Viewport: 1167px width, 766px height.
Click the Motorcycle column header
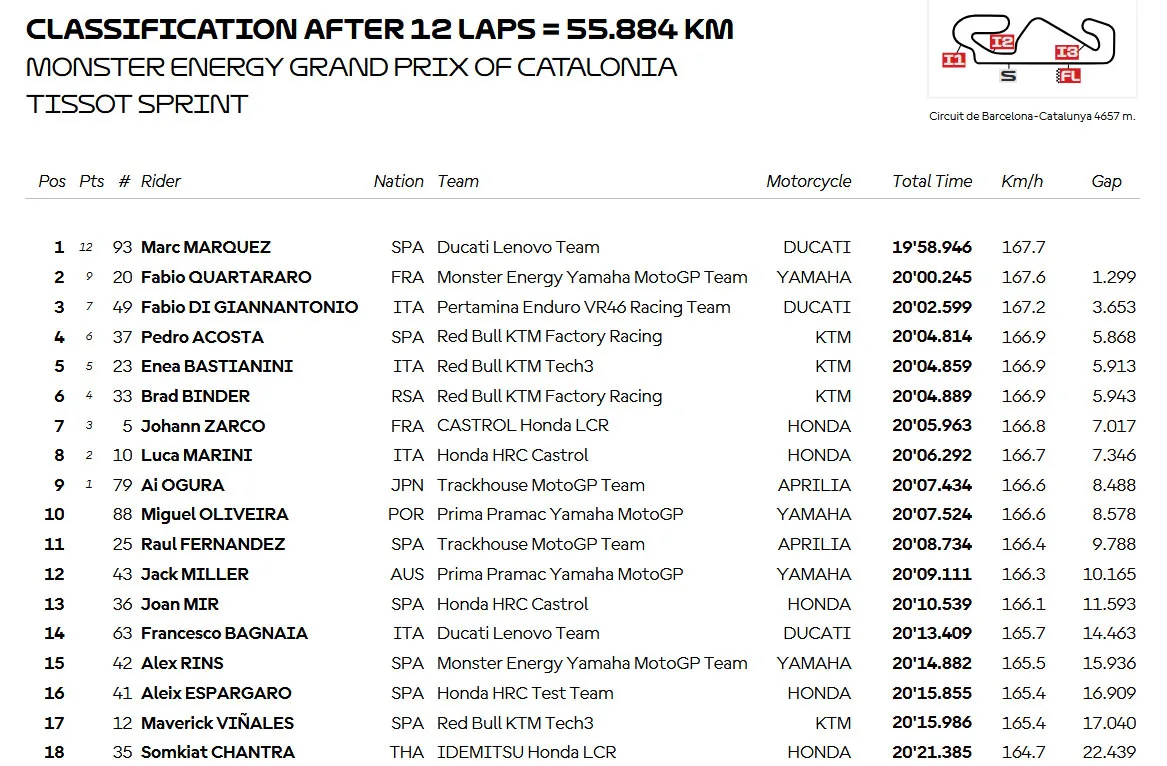808,181
